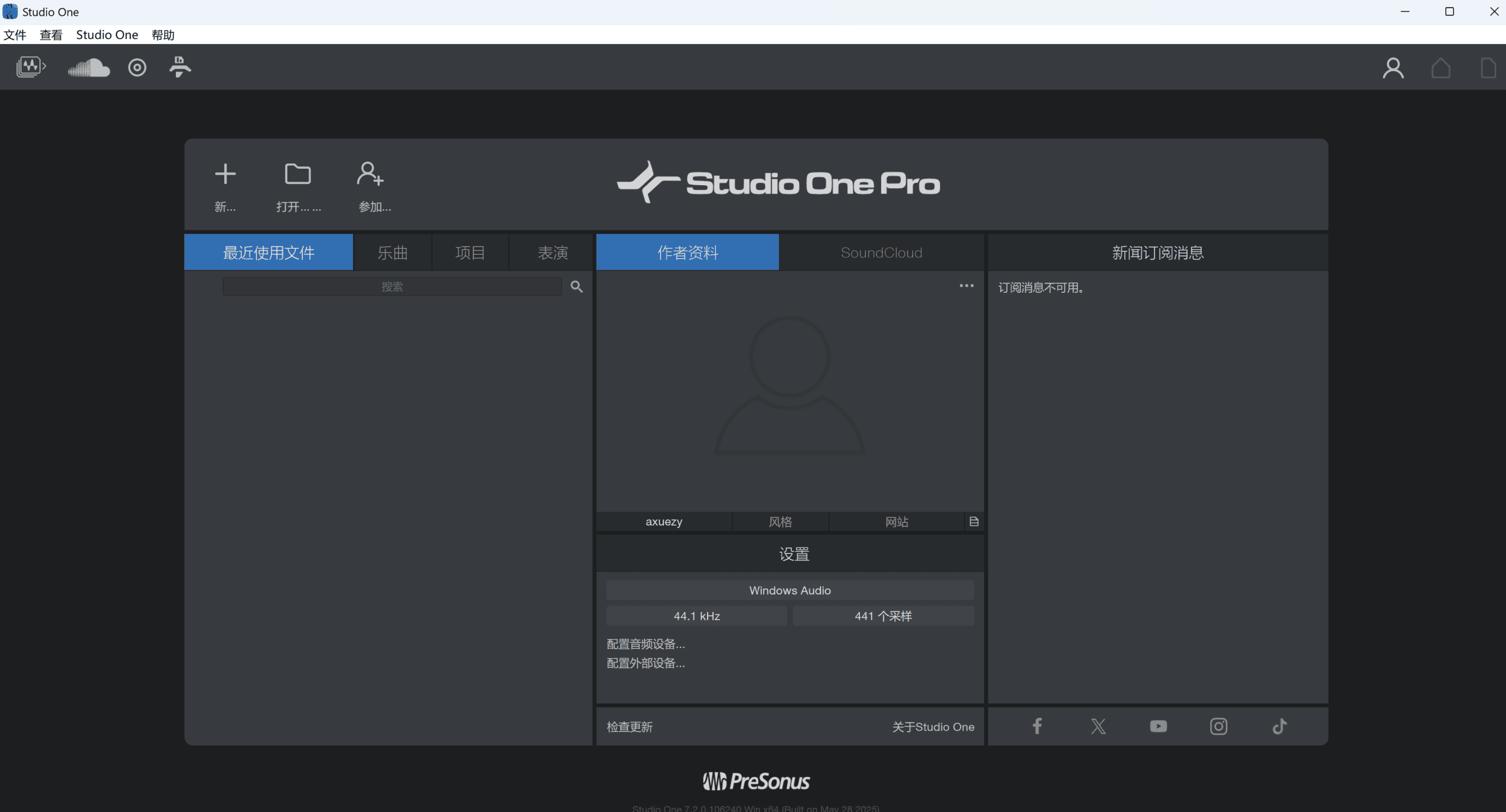Open the author profile three-dot menu
This screenshot has width=1506, height=812.
click(967, 286)
